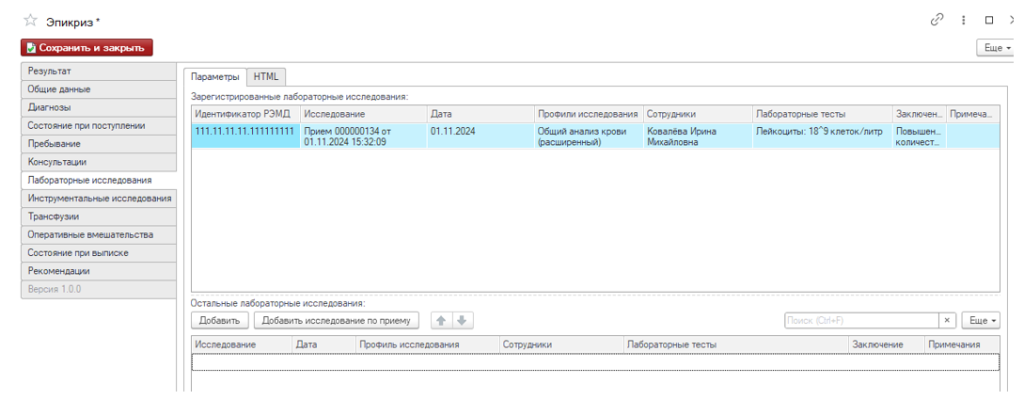Open Общие данные section
Image resolution: width=1024 pixels, height=400 pixels.
coord(99,89)
